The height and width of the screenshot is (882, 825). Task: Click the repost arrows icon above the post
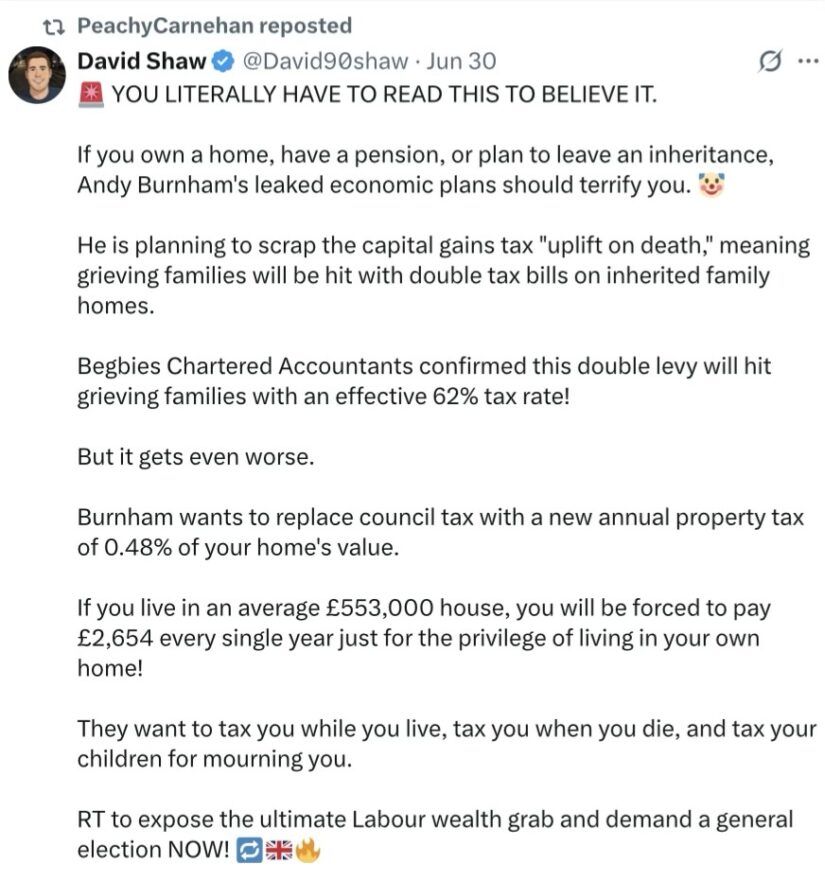[x=55, y=26]
